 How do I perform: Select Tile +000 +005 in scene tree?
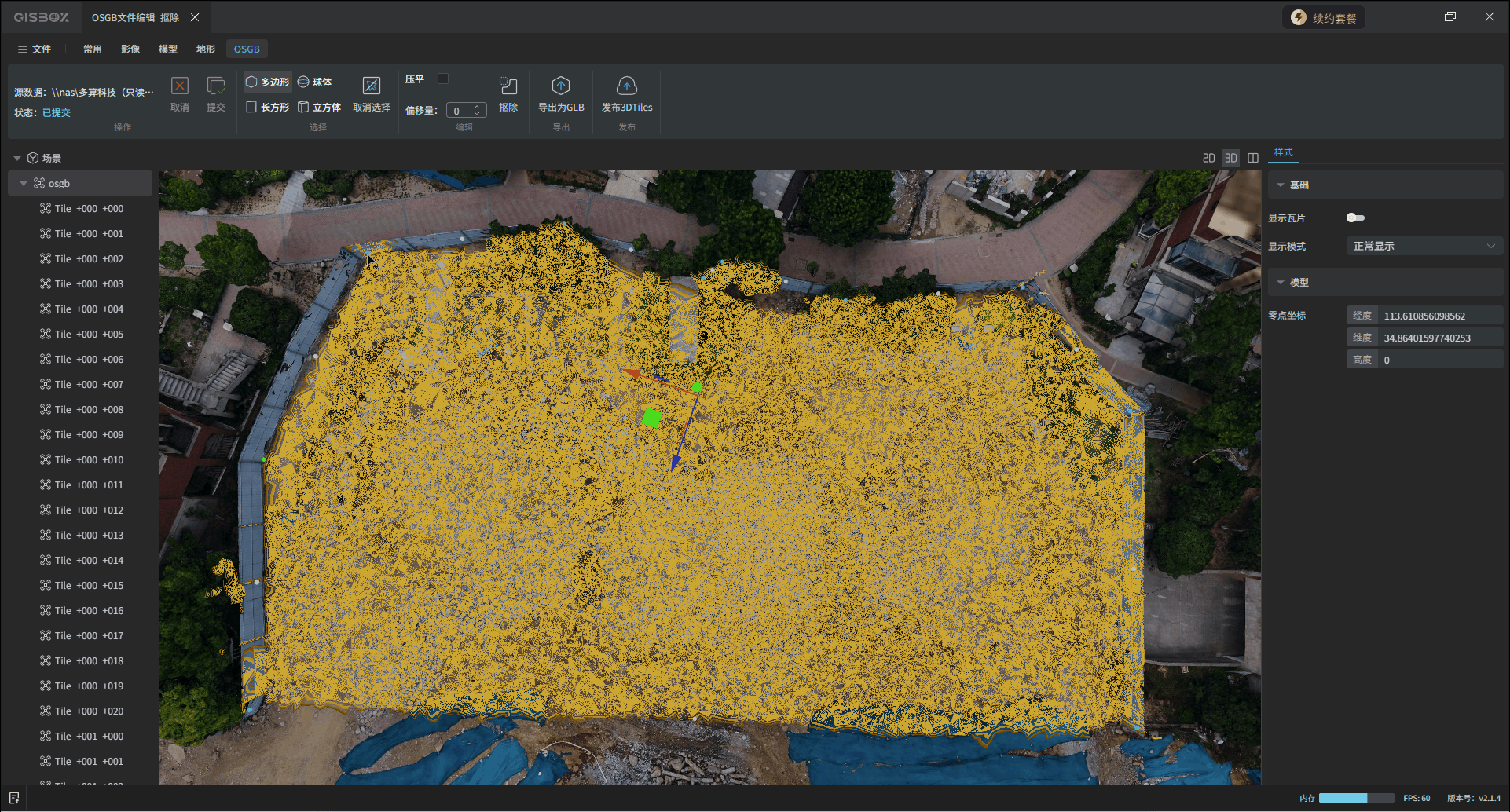[x=89, y=334]
